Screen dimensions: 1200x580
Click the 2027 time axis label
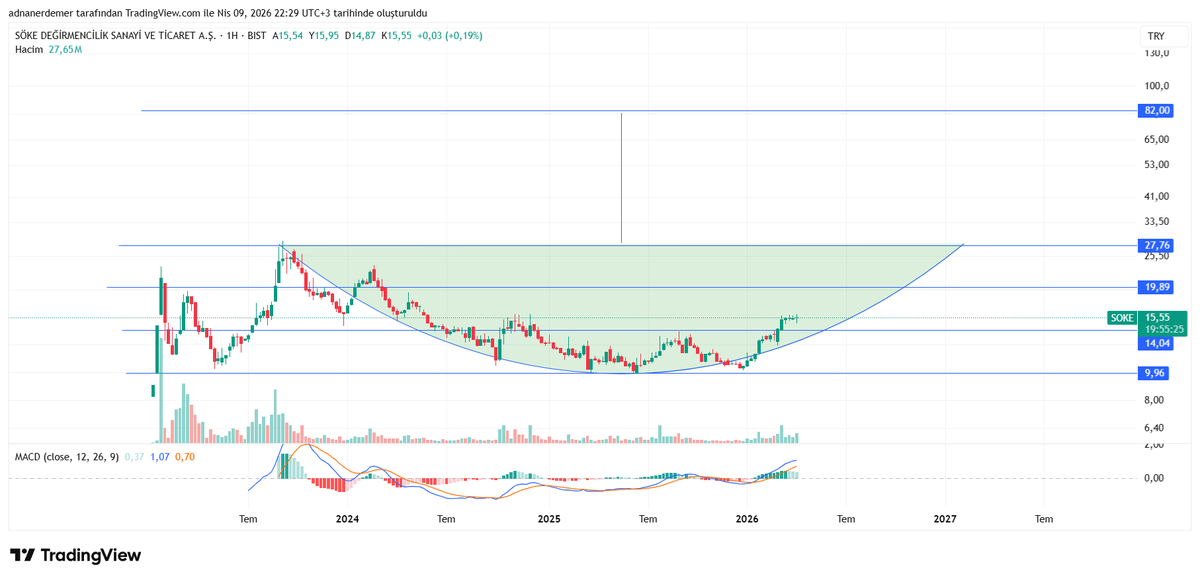[945, 519]
